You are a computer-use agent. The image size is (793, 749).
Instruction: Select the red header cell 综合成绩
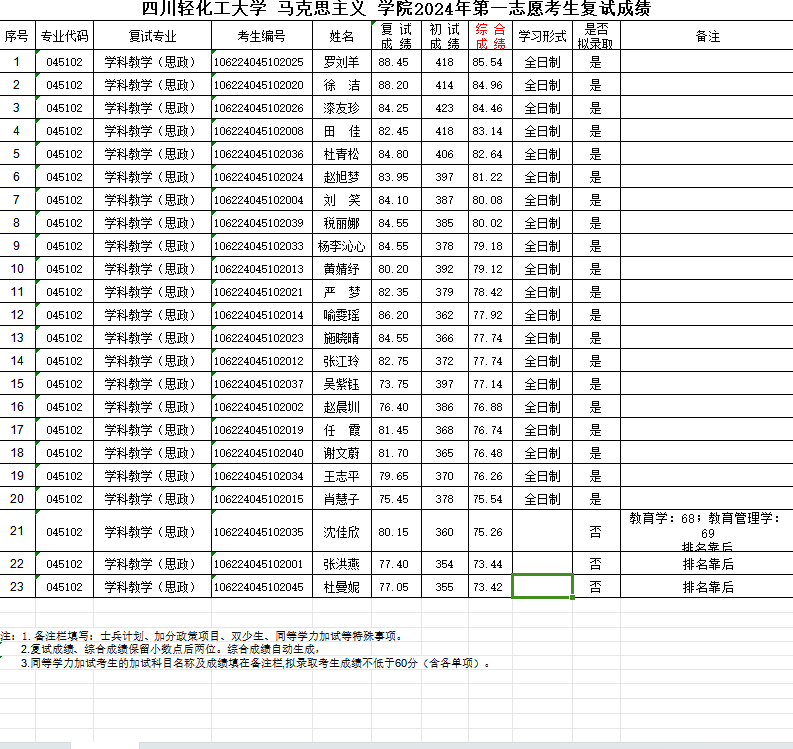click(490, 36)
